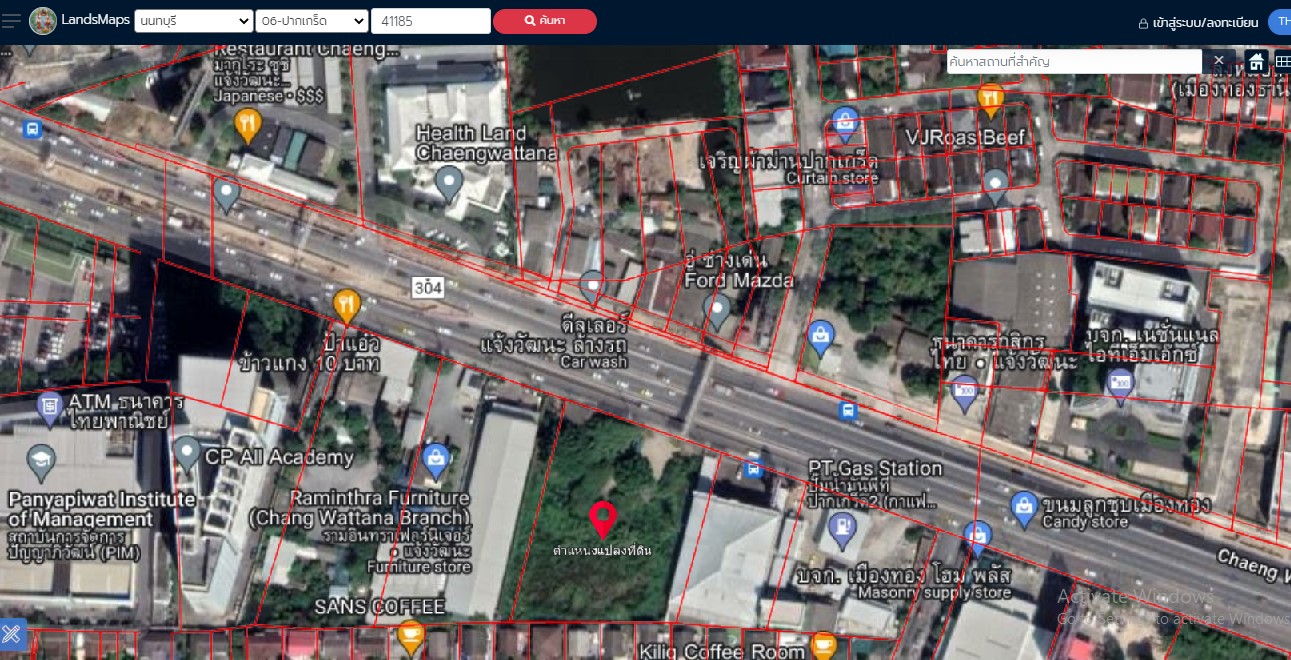Open the เข้าสู่ระบบ/ลงทะเบียน login link
The image size is (1291, 660).
1206,22
